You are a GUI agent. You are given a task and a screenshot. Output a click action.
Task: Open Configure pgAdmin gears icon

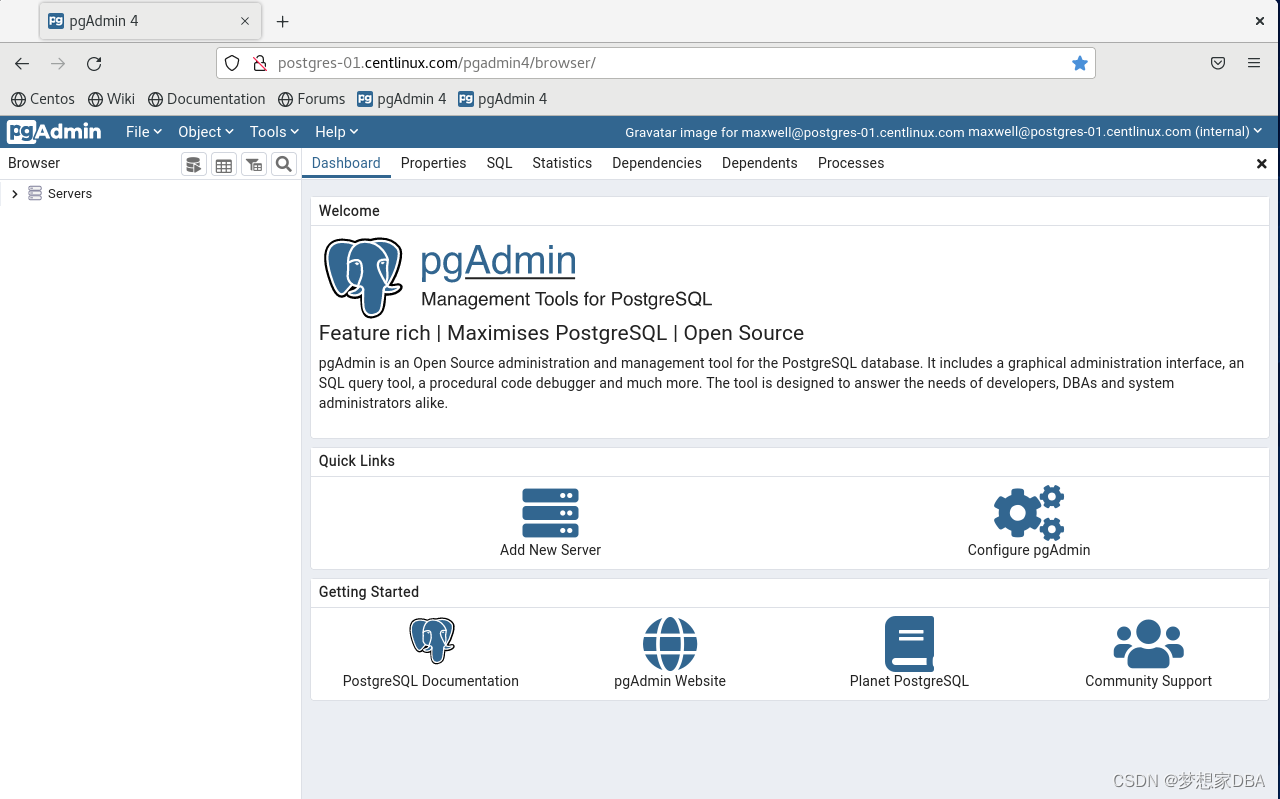pos(1028,513)
